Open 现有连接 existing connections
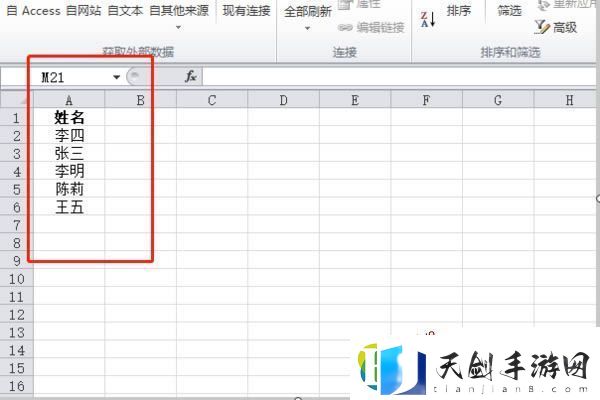The image size is (600, 400). [x=246, y=11]
